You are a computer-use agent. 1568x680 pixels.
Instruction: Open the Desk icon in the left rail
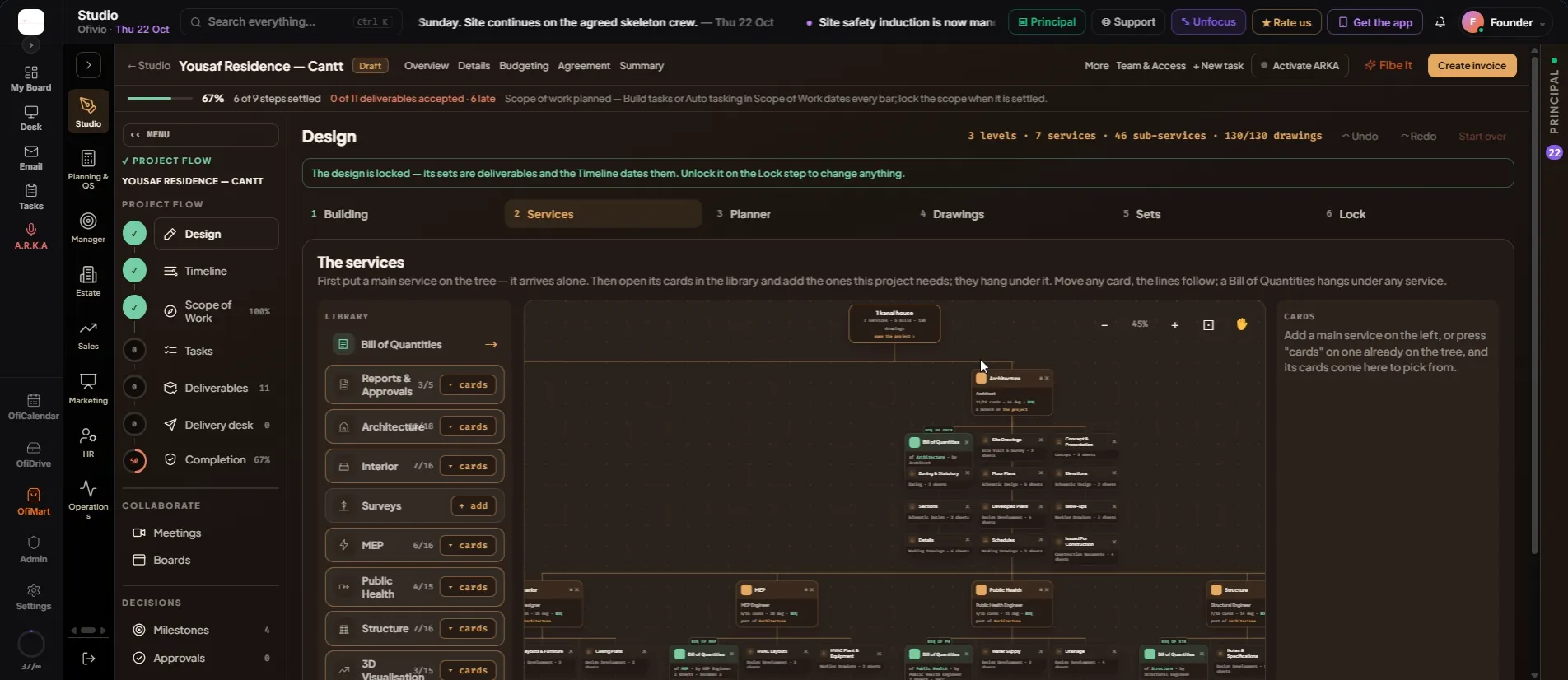coord(31,118)
